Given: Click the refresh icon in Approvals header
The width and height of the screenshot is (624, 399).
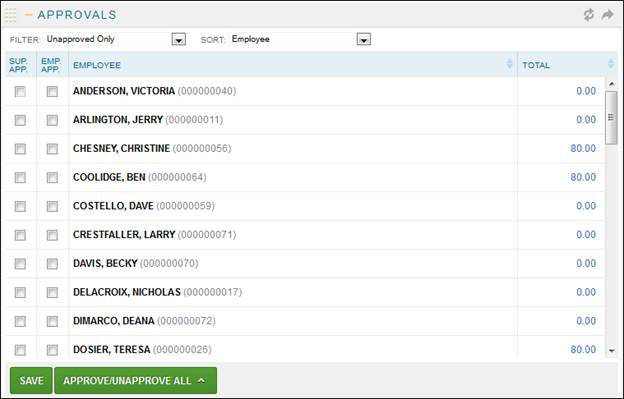Looking at the screenshot, I should pyautogui.click(x=589, y=15).
